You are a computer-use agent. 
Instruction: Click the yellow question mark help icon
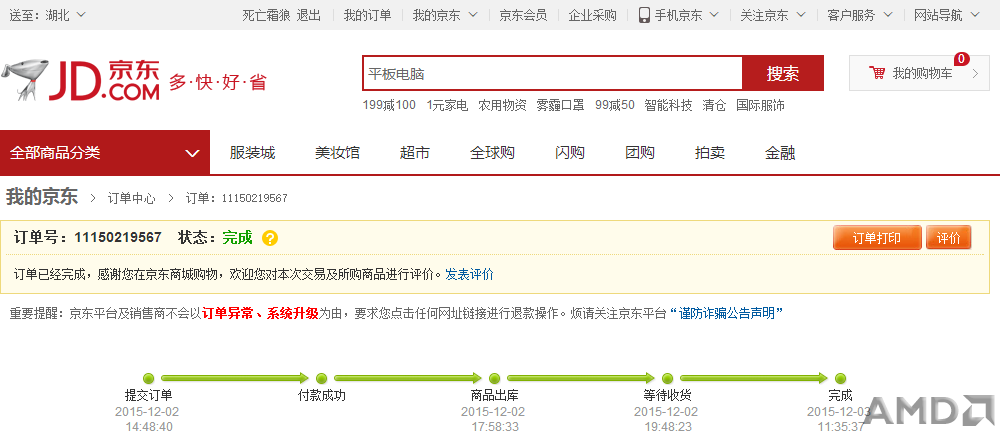pyautogui.click(x=270, y=238)
